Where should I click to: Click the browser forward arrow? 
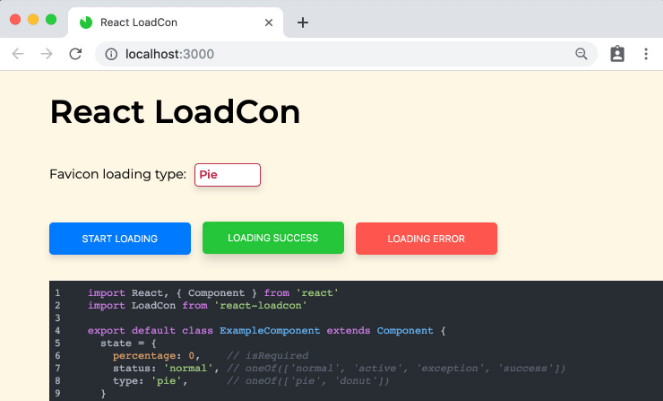pyautogui.click(x=47, y=54)
